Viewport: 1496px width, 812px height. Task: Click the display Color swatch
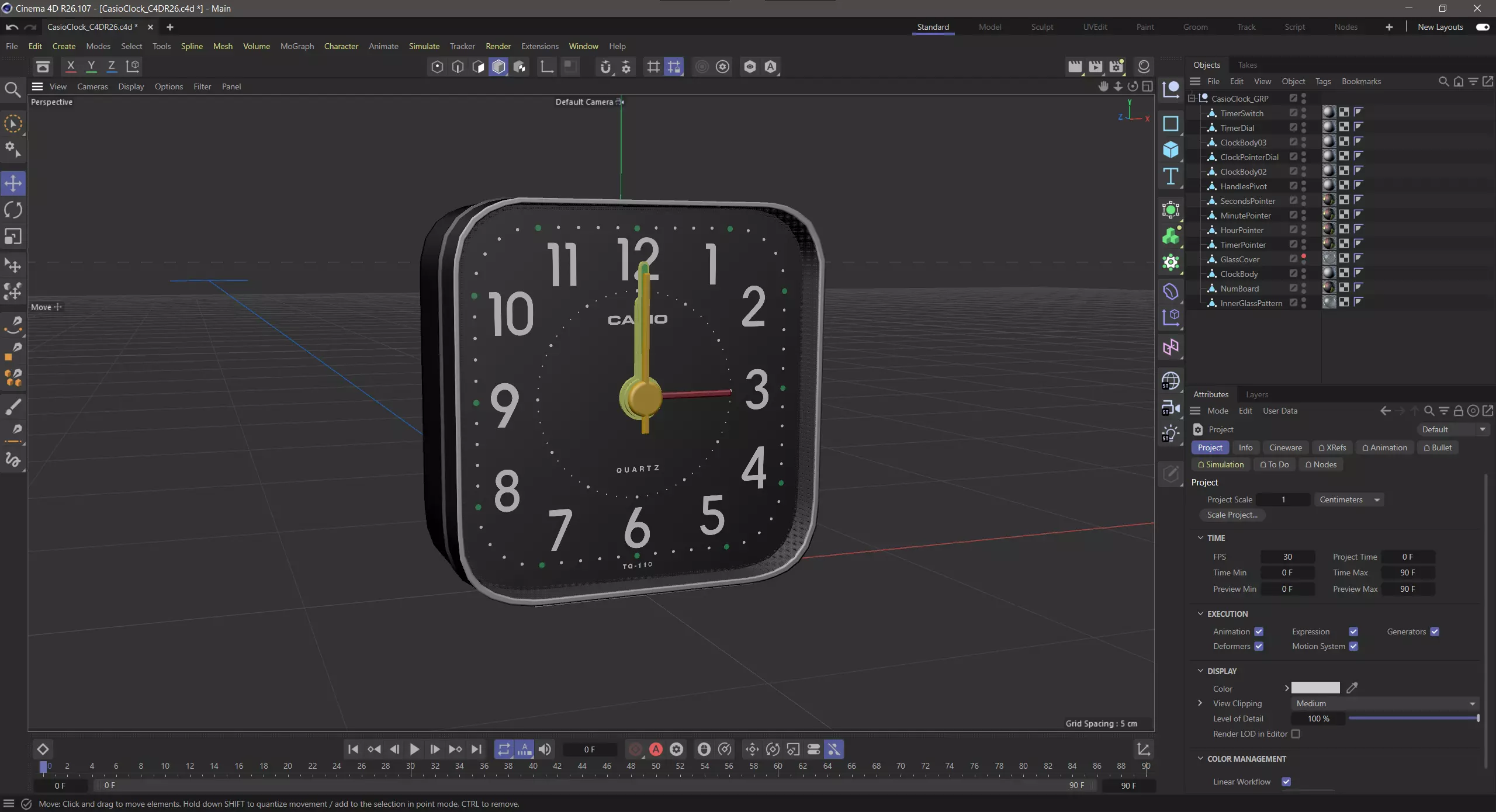pos(1315,688)
